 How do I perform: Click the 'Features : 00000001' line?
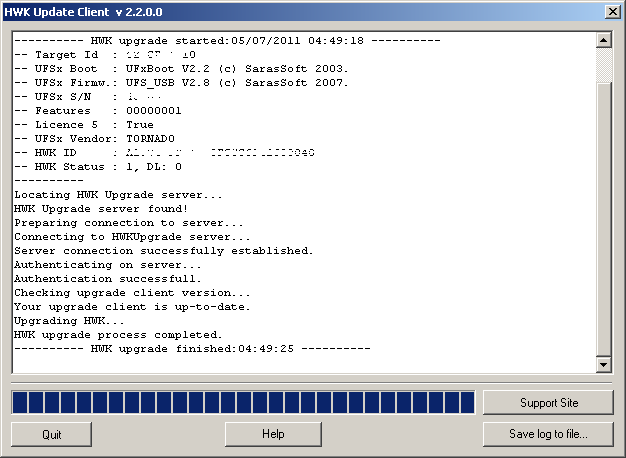[x=98, y=111]
